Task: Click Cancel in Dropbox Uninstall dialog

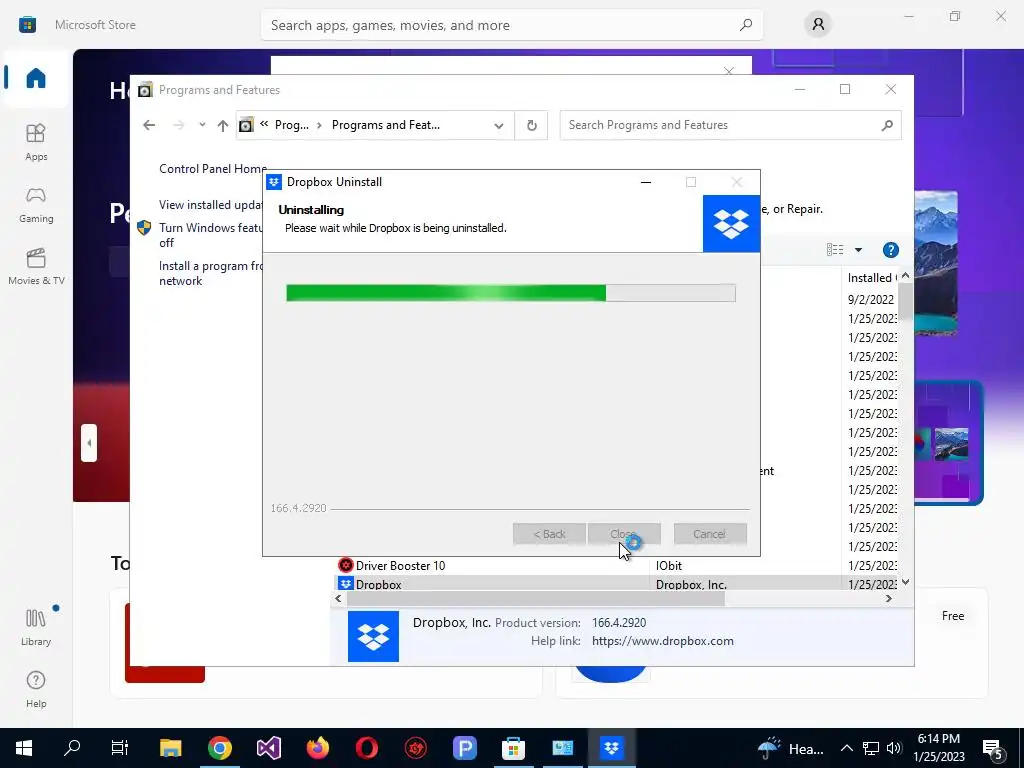Action: 710,534
